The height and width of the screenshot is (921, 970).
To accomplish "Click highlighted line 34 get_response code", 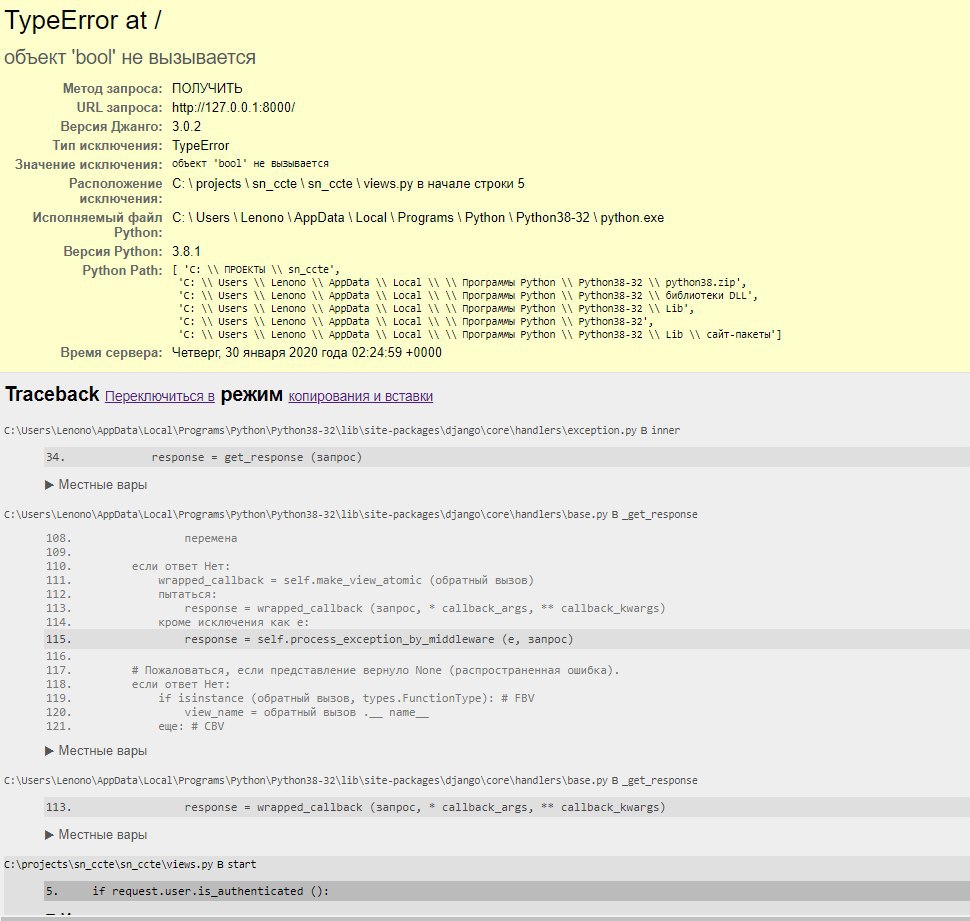I will click(507, 457).
